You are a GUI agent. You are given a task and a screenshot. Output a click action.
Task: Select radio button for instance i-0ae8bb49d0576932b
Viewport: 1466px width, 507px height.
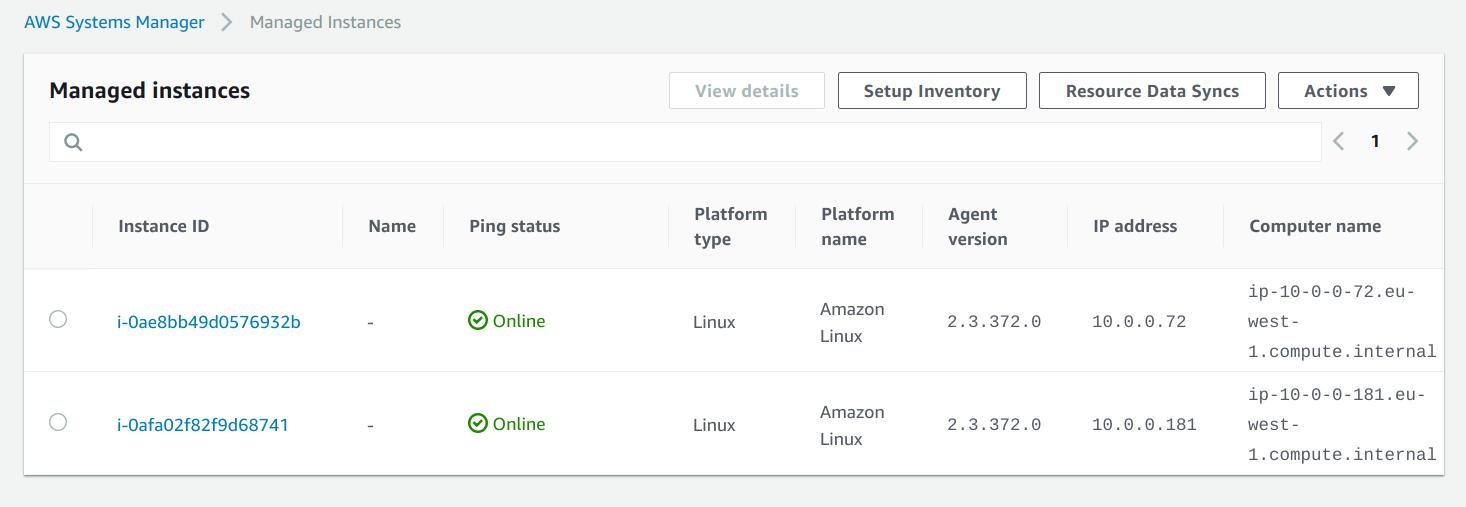pyautogui.click(x=58, y=320)
